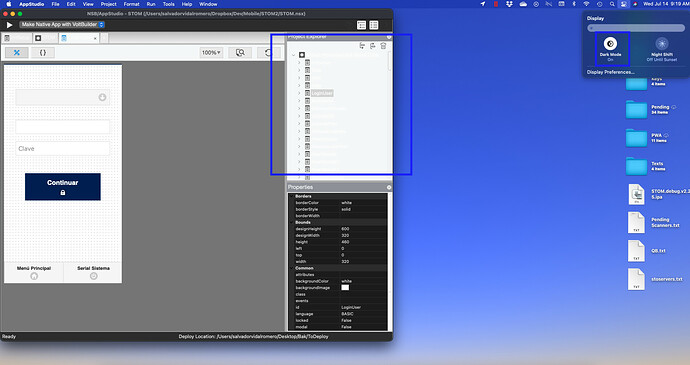Collapse the Borders property section

[292, 196]
